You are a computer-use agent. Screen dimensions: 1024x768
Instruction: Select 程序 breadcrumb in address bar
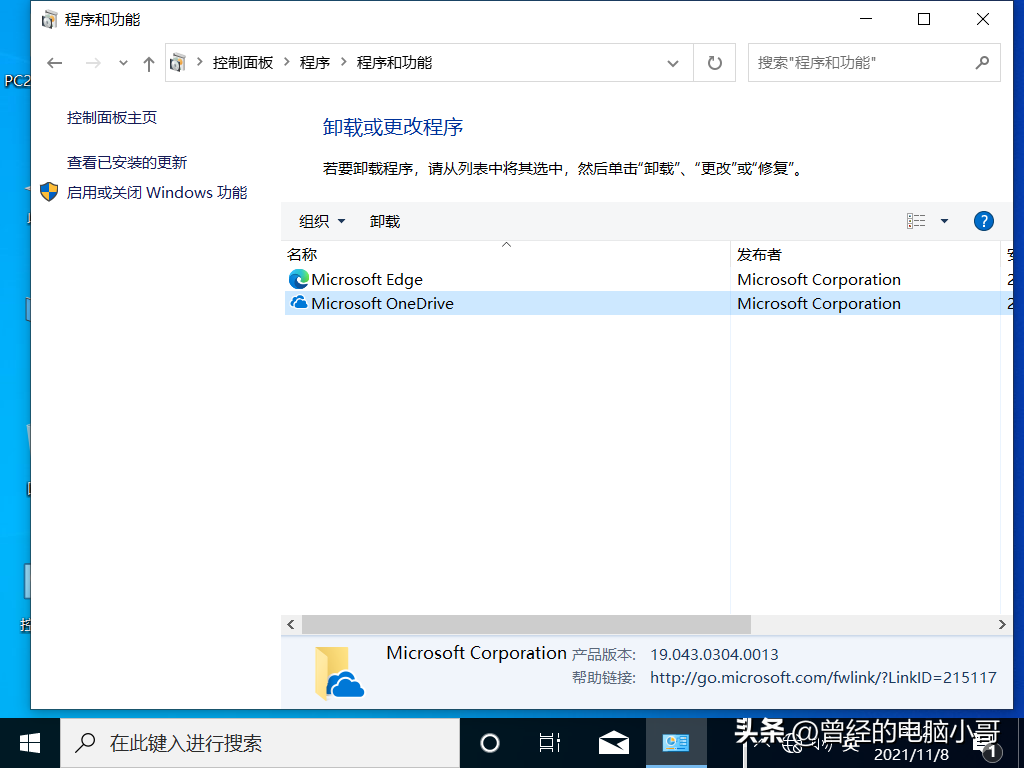click(315, 63)
